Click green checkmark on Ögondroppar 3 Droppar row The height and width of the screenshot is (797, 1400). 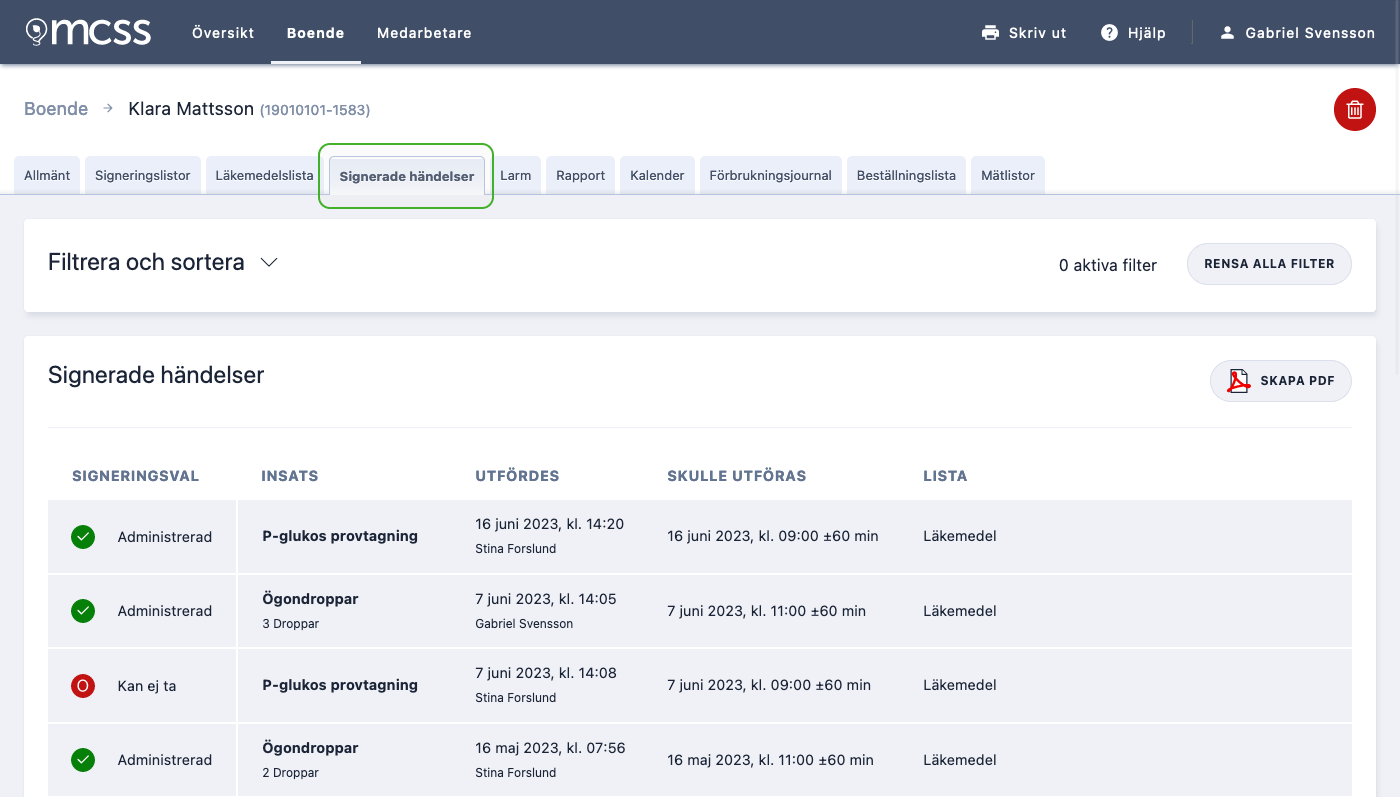[83, 611]
